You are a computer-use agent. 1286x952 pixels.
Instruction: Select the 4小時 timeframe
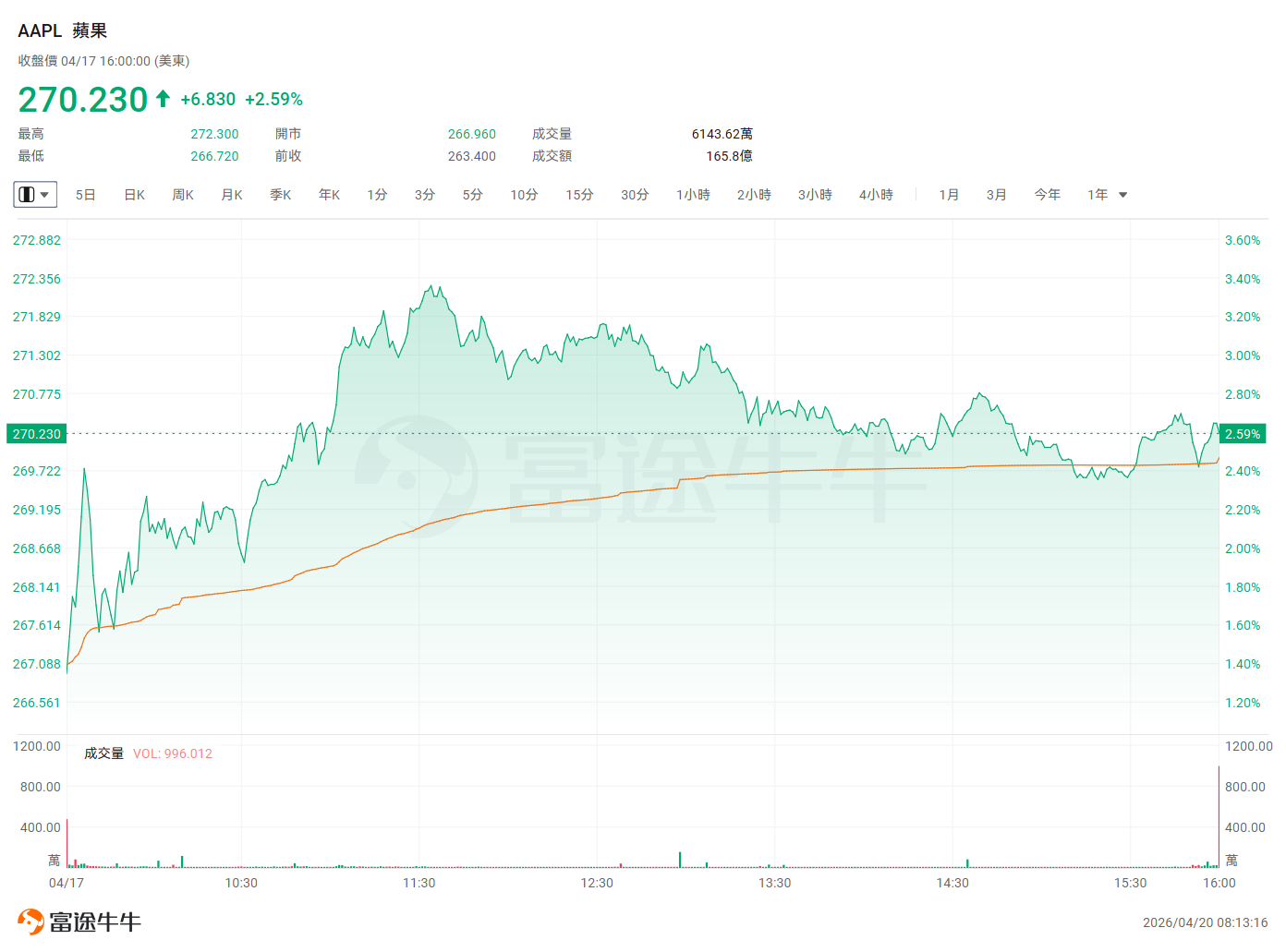(x=876, y=195)
